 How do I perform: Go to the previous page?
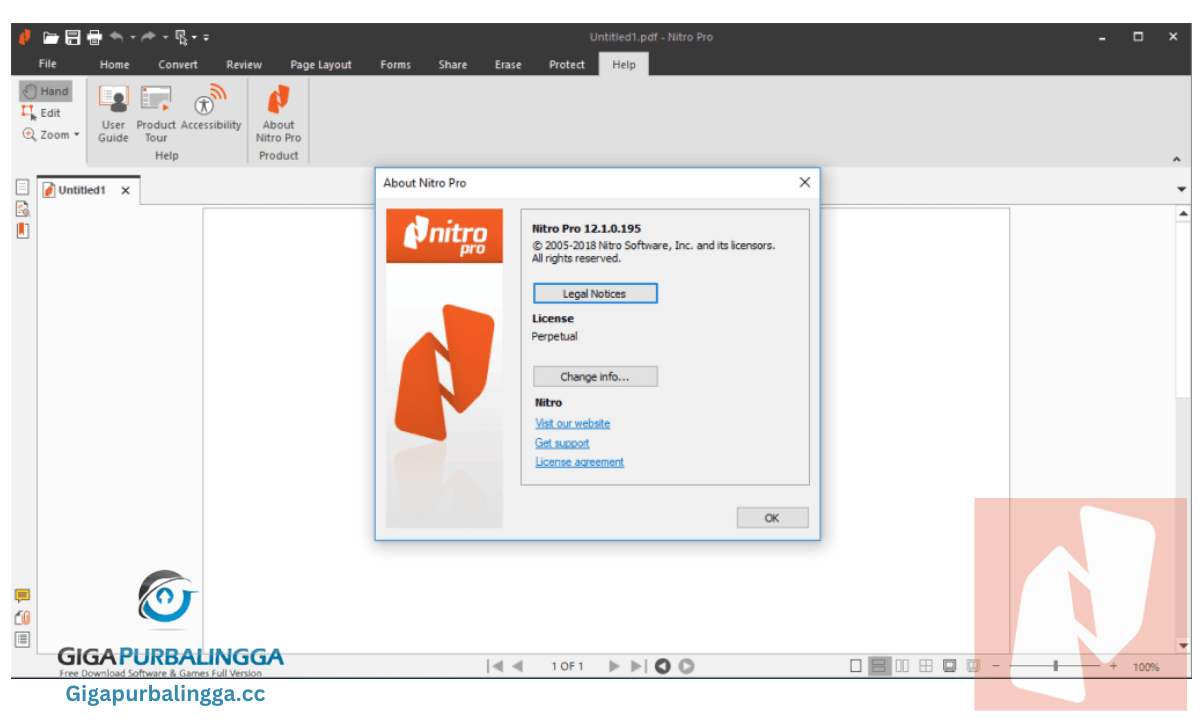[518, 666]
